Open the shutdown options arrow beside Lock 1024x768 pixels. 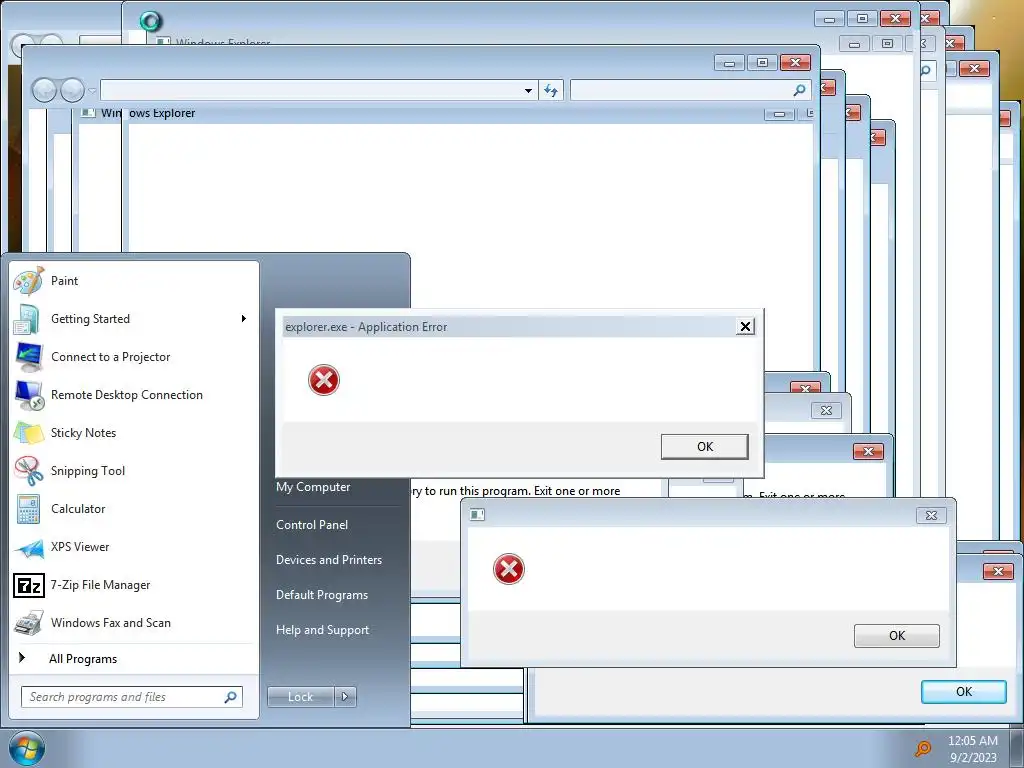pos(345,697)
